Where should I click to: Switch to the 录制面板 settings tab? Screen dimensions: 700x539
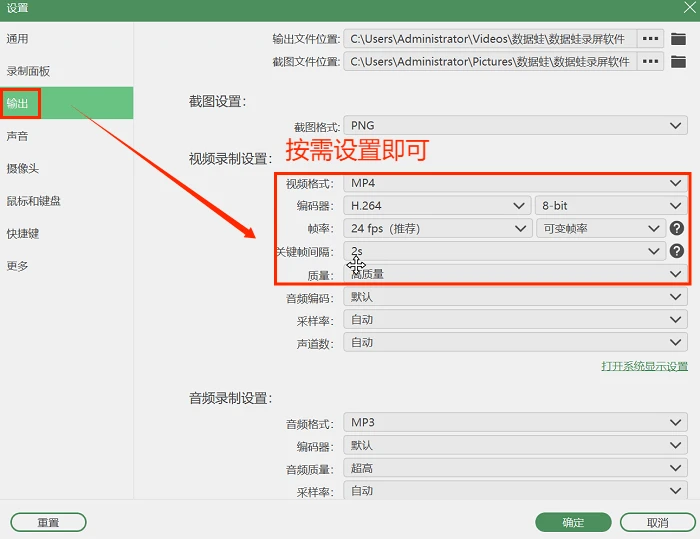[x=67, y=71]
